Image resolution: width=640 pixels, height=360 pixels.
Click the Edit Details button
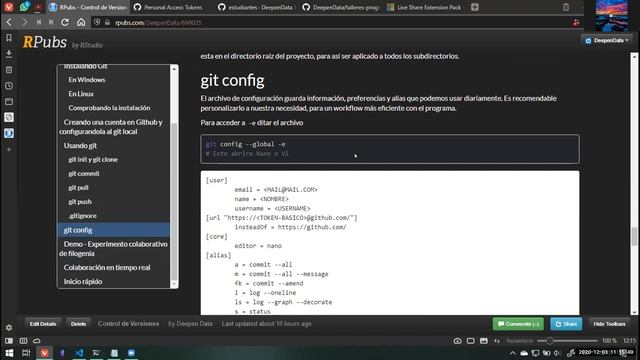43,324
